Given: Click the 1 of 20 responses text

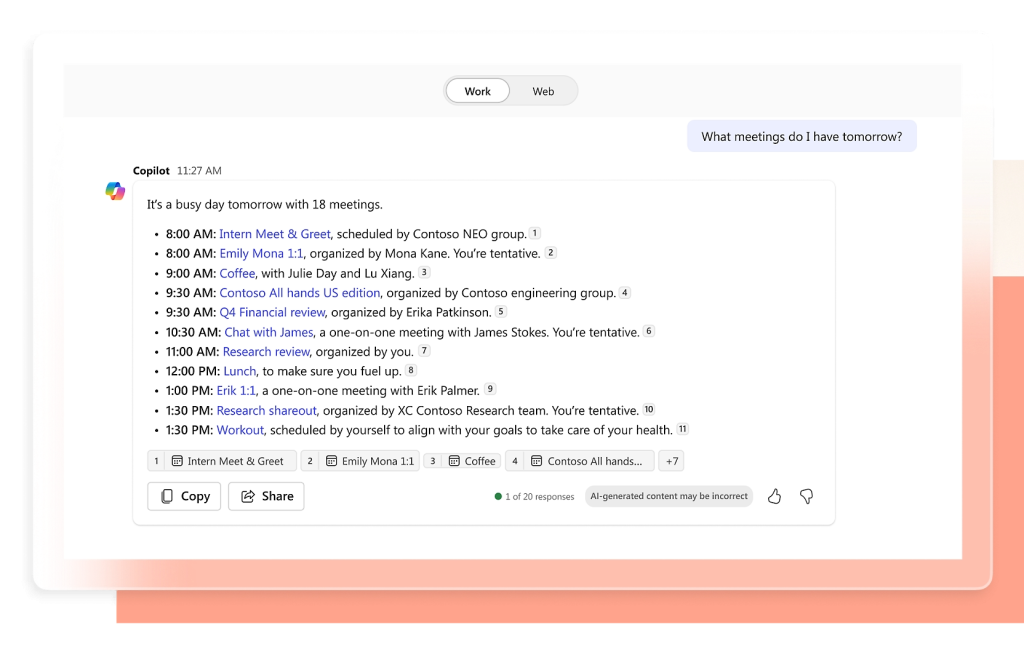Looking at the screenshot, I should click(x=539, y=496).
